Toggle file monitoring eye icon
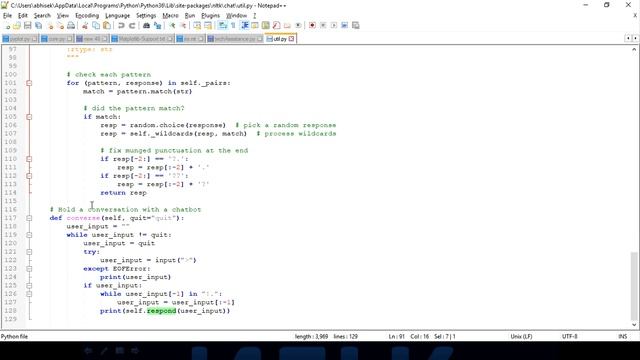The height and width of the screenshot is (360, 640). coord(298,25)
